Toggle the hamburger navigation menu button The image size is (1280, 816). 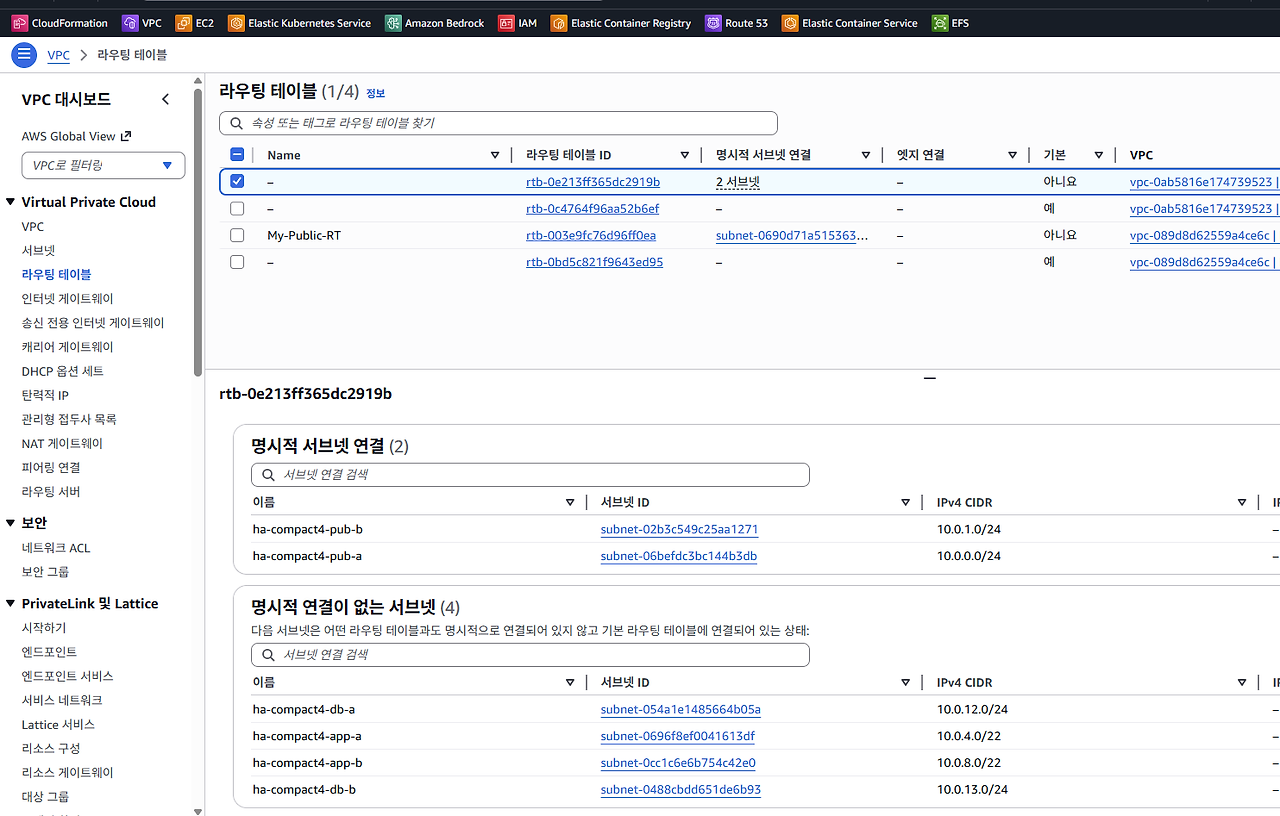24,55
